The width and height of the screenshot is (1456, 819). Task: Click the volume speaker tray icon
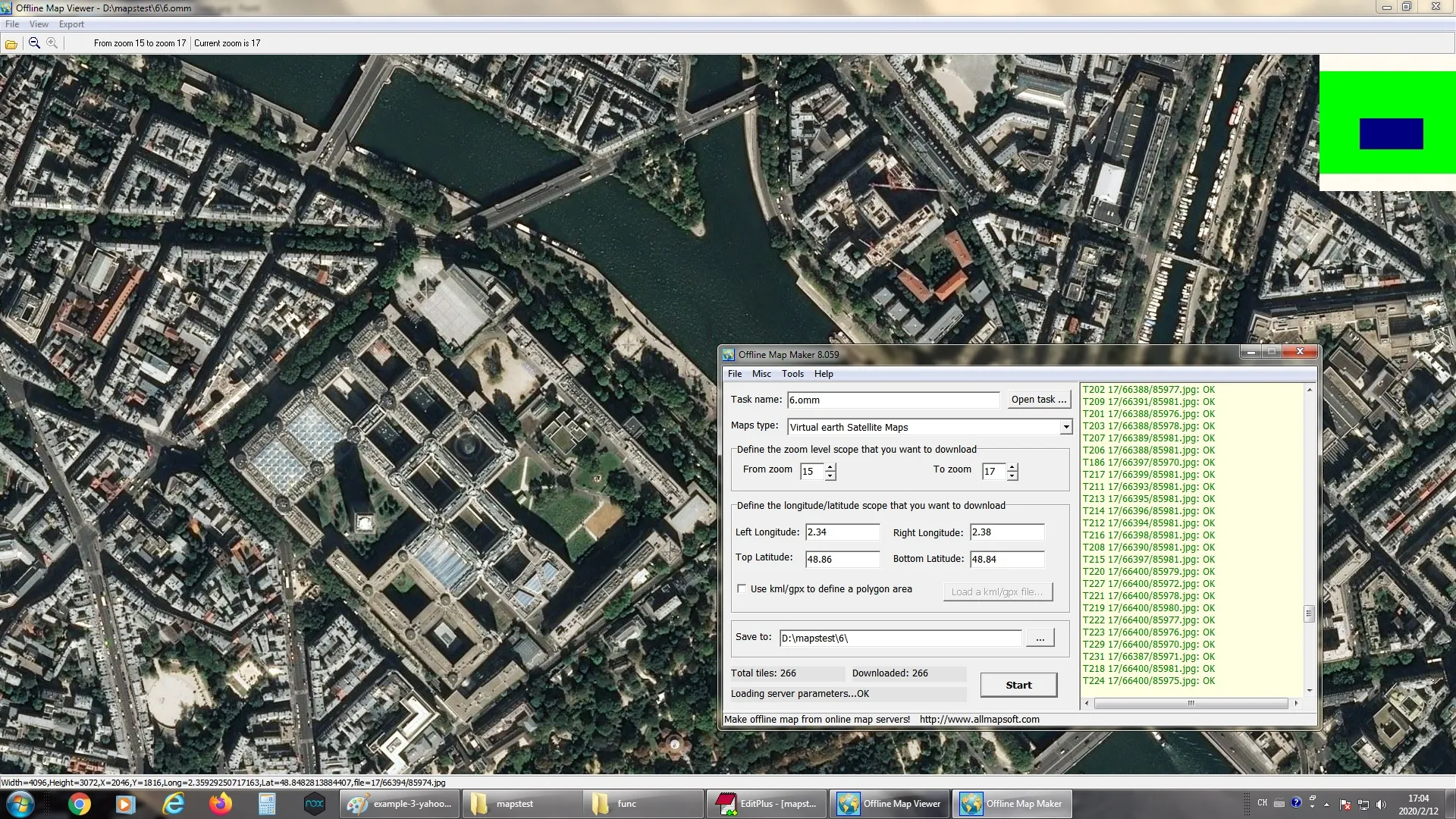[x=1381, y=805]
